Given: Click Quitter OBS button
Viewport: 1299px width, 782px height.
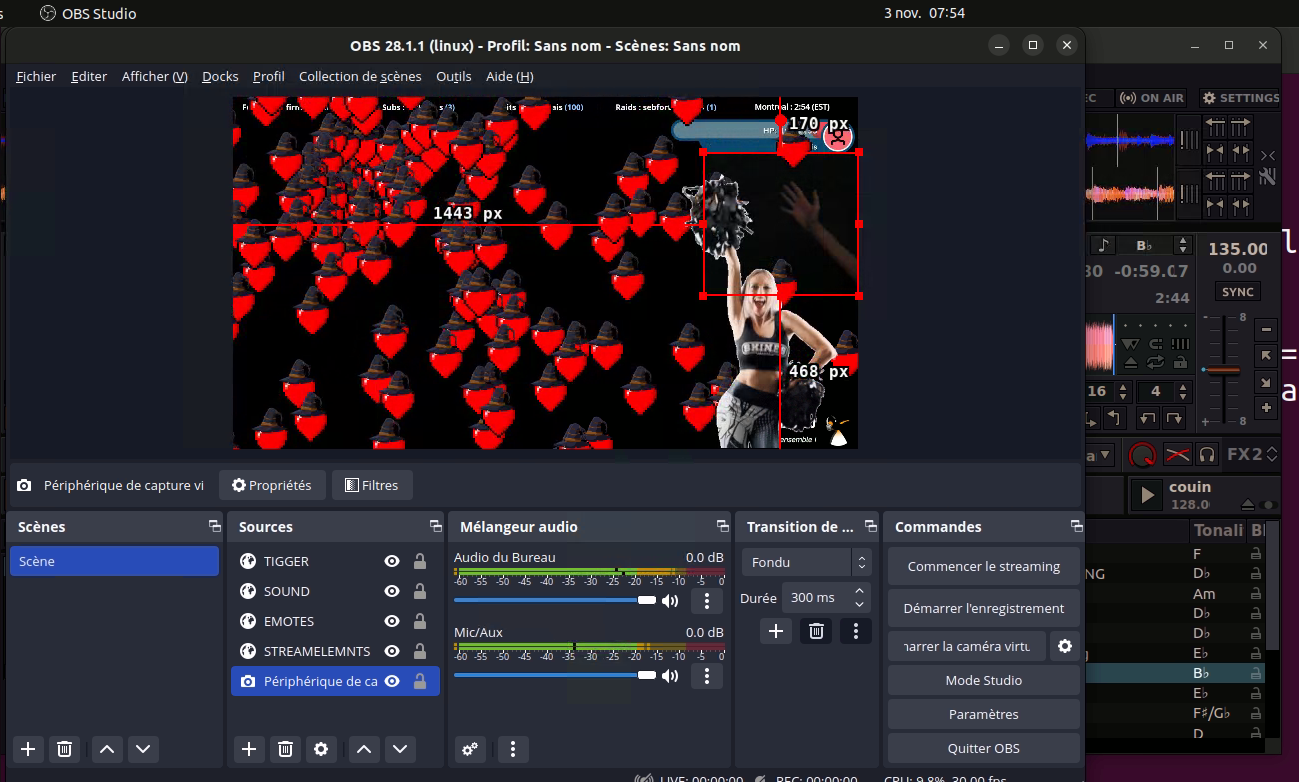Looking at the screenshot, I should coord(984,748).
